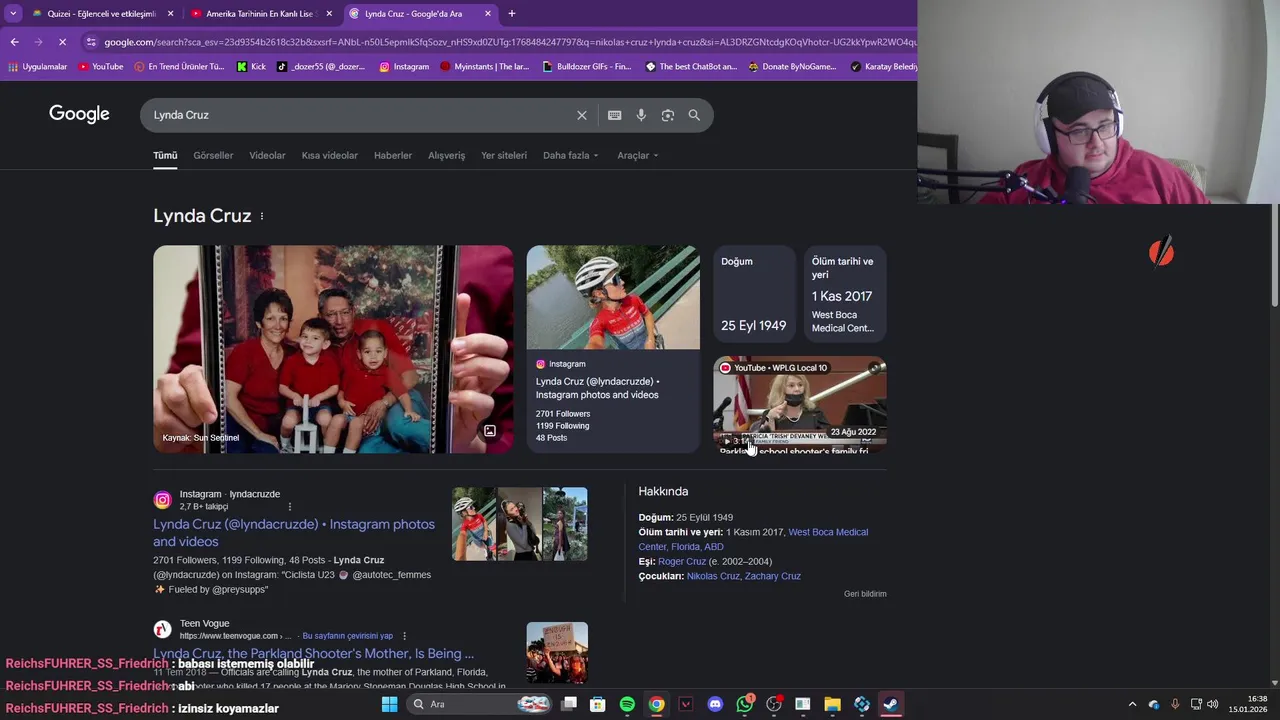
Task: Click Geri bildirim feedback link
Action: click(x=865, y=594)
